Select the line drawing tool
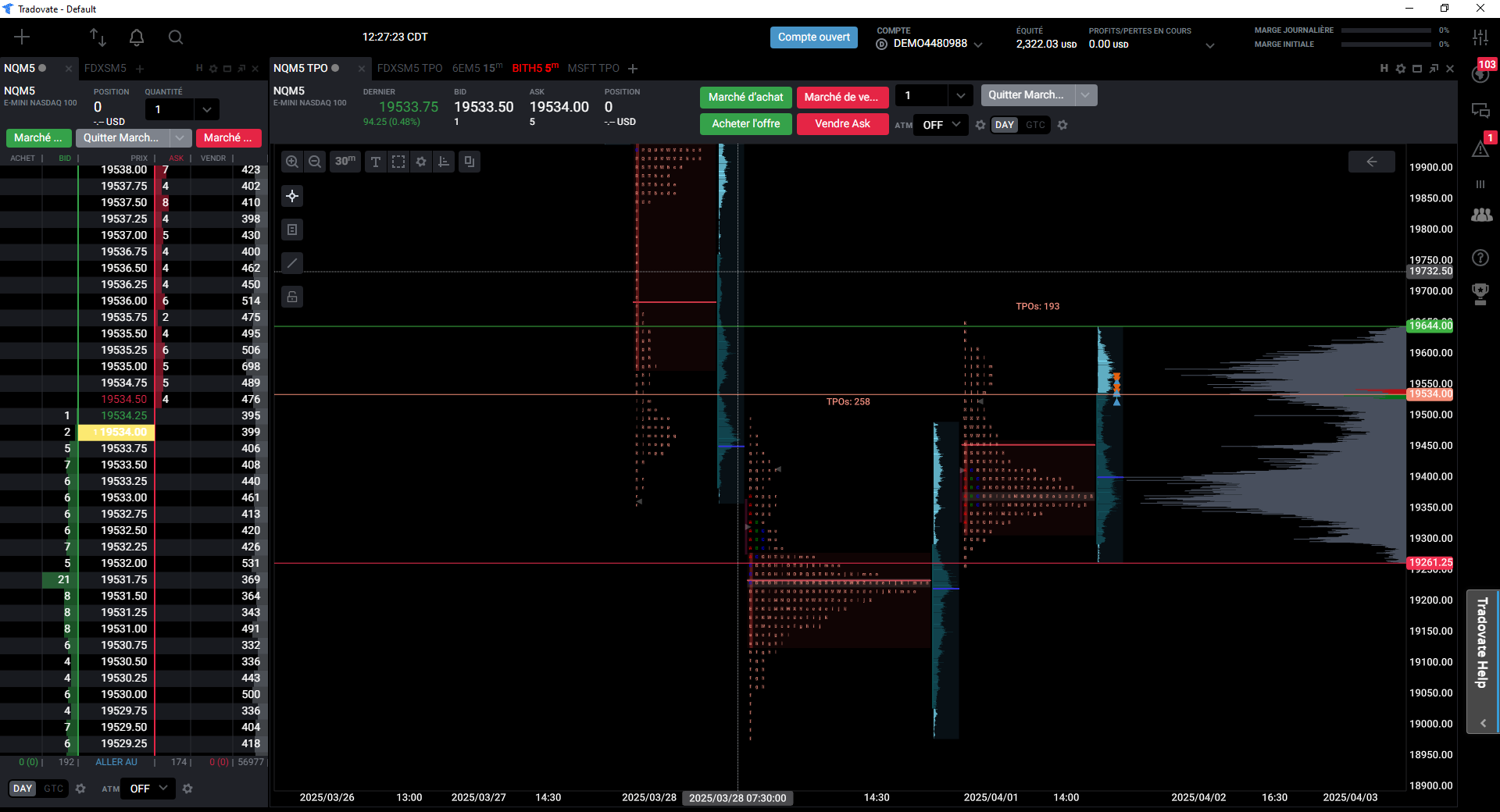The width and height of the screenshot is (1500, 812). 292,263
